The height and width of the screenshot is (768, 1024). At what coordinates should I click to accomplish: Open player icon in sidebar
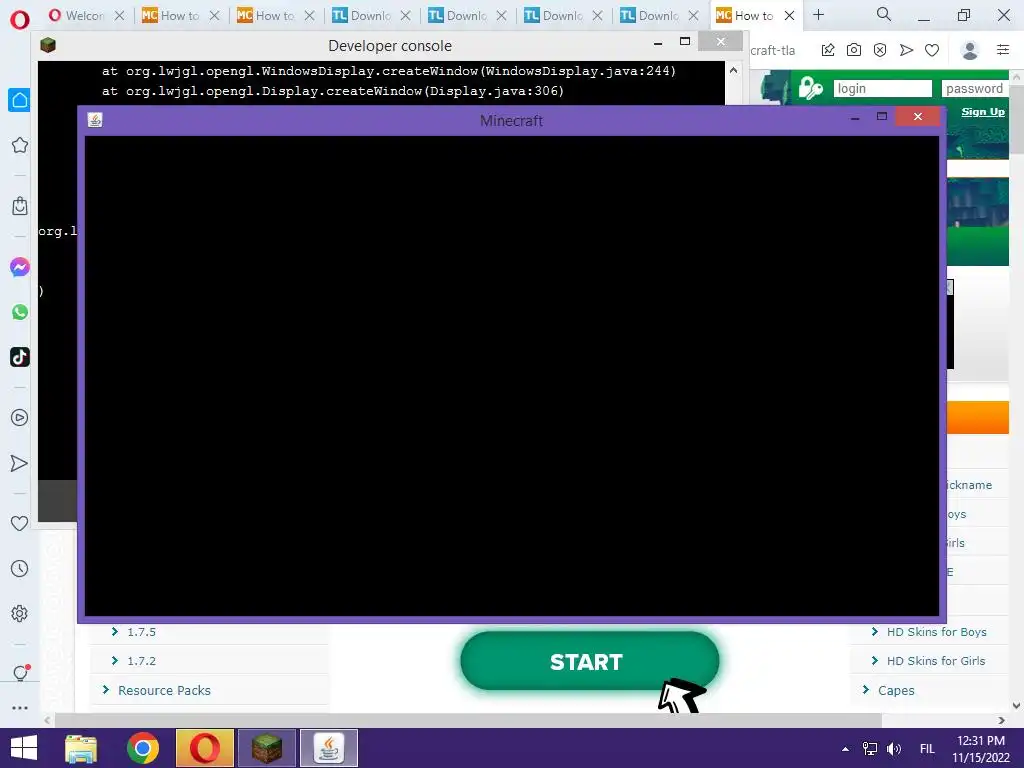20,417
